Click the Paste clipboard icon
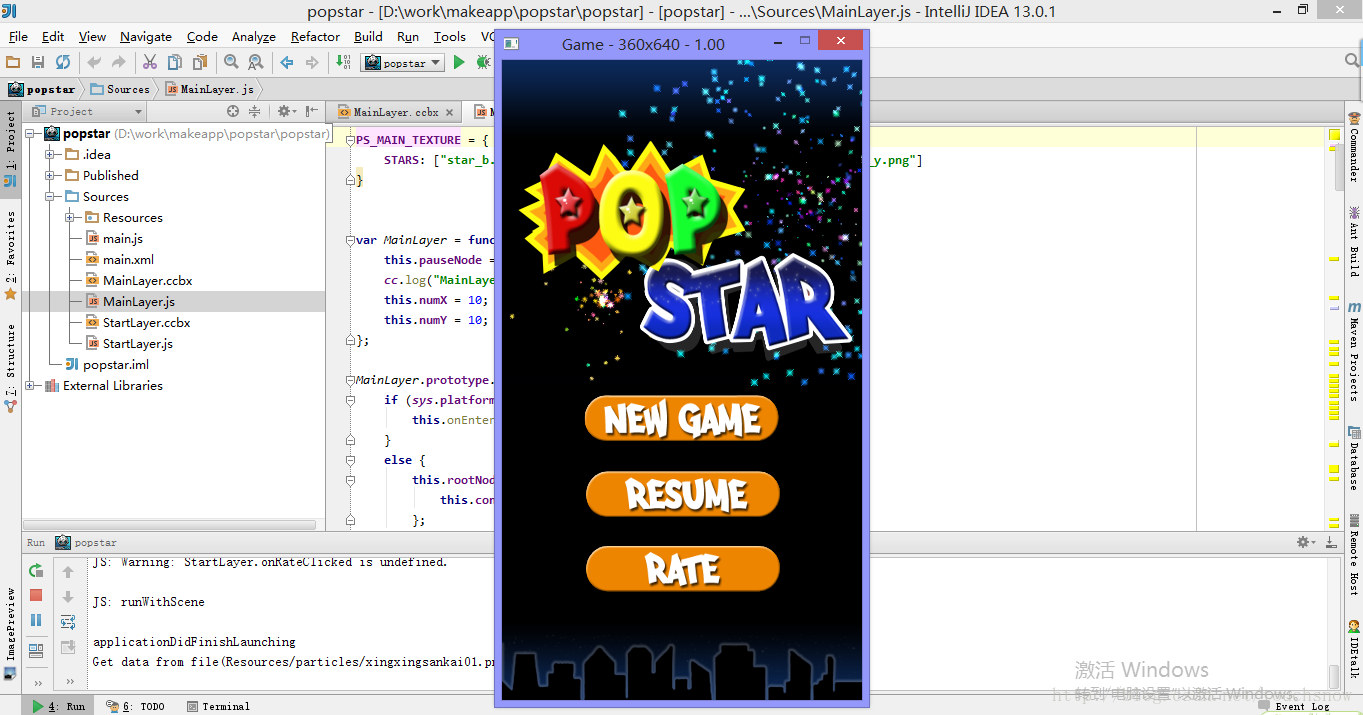This screenshot has width=1363, height=715. [x=200, y=62]
